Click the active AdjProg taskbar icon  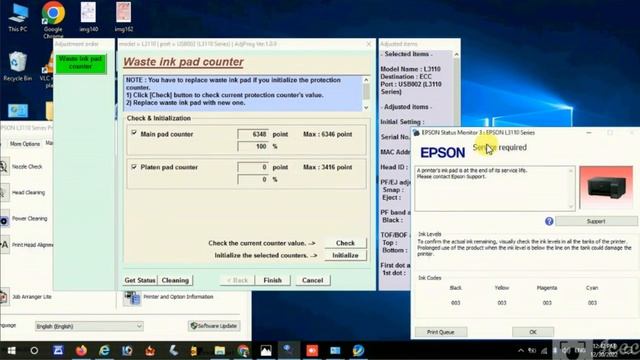click(x=289, y=351)
